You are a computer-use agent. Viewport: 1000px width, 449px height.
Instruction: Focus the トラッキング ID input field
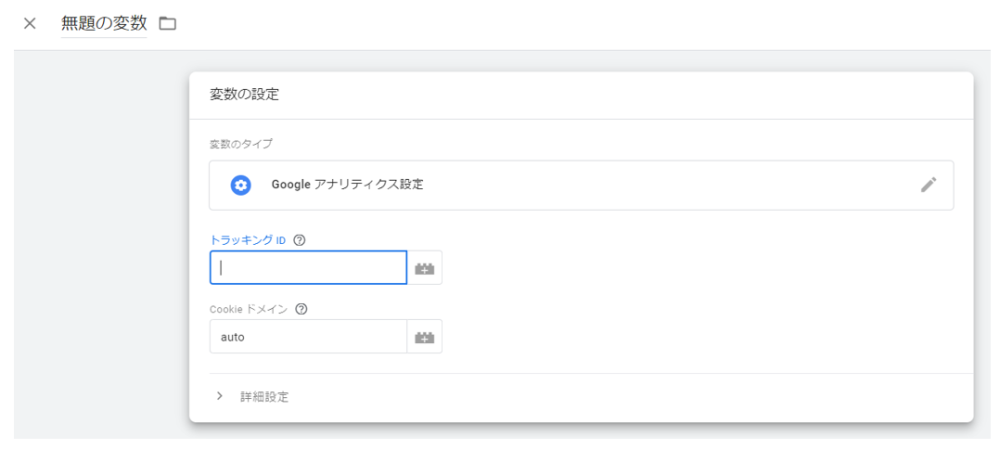[x=308, y=267]
